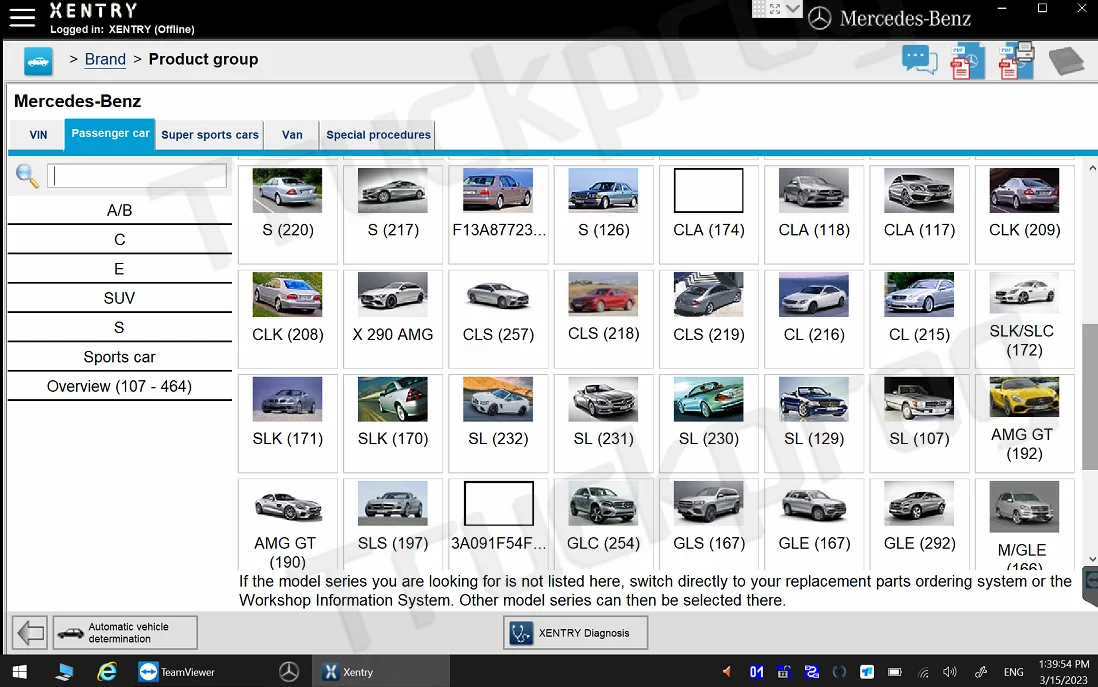Choose the SLK (170) model tile
This screenshot has width=1098, height=687.
[393, 423]
